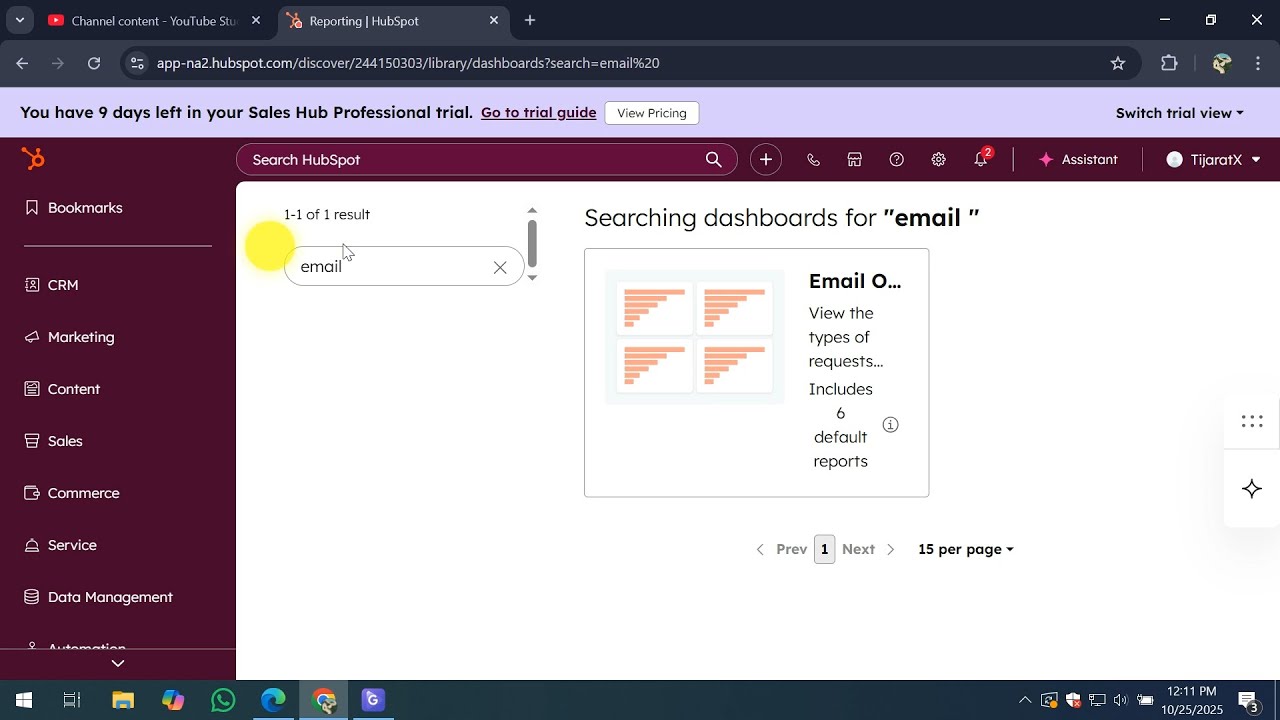Image resolution: width=1280 pixels, height=720 pixels.
Task: Click the filter panel scroll down arrow
Action: pyautogui.click(x=532, y=277)
